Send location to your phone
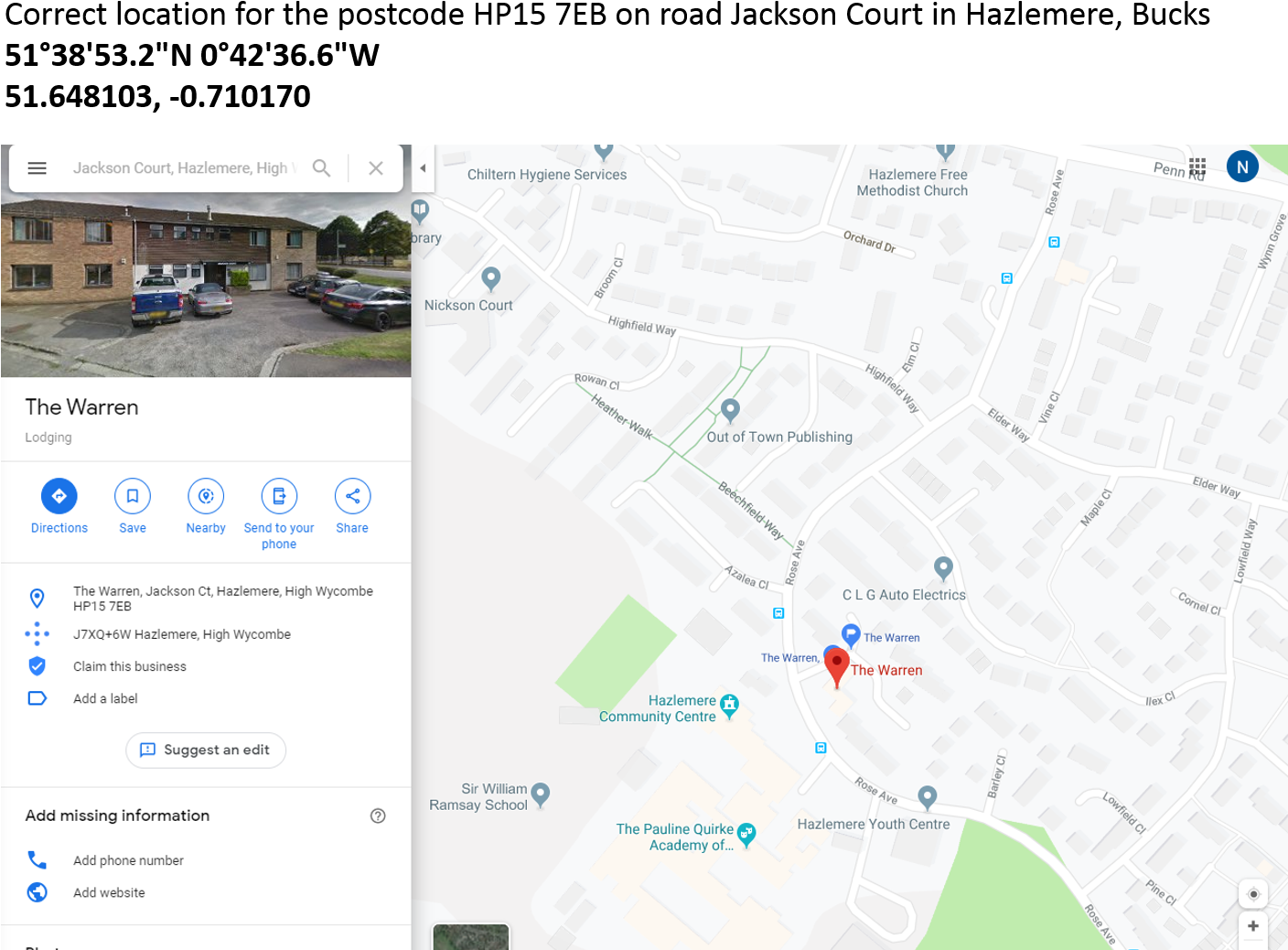 pos(279,513)
